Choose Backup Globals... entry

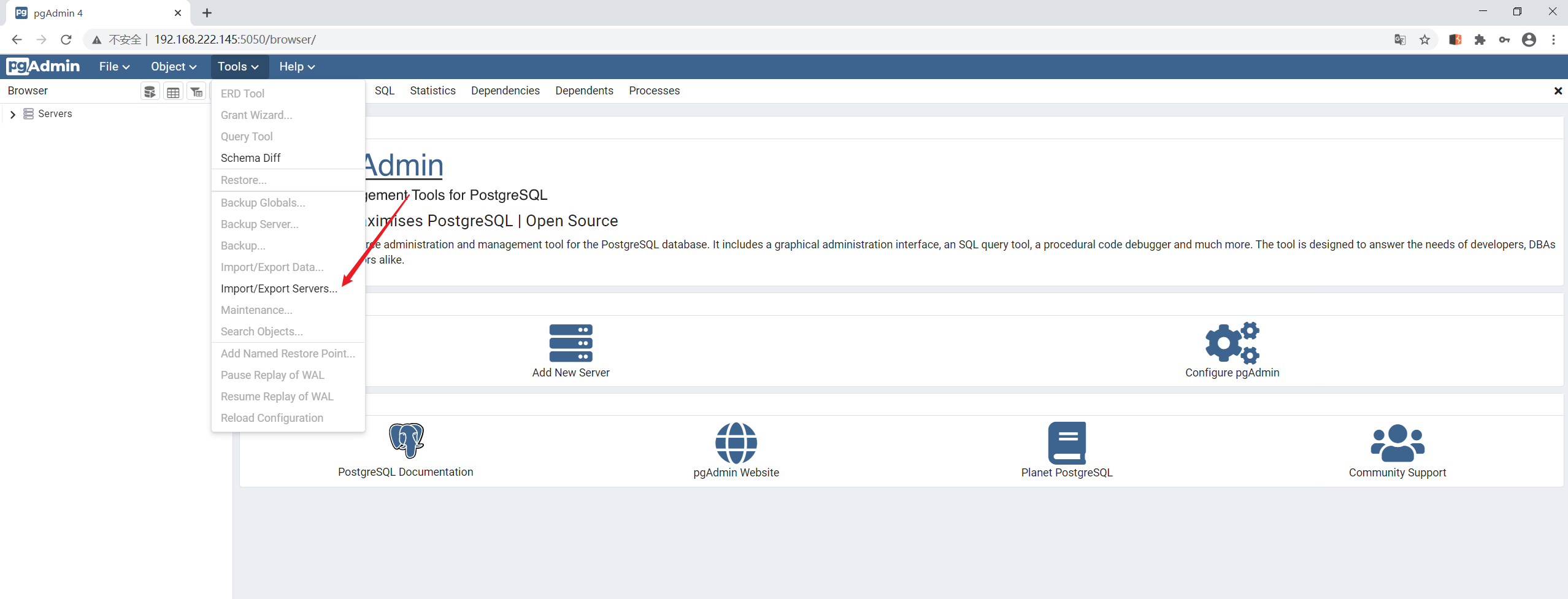(x=288, y=202)
